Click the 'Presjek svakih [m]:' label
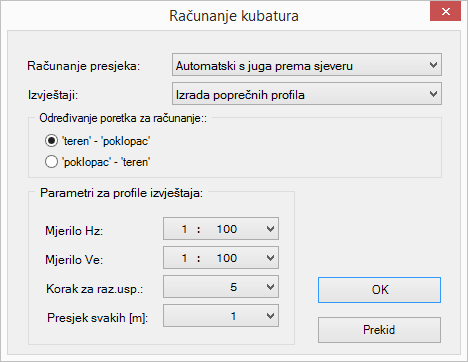The image size is (468, 362). click(x=97, y=318)
